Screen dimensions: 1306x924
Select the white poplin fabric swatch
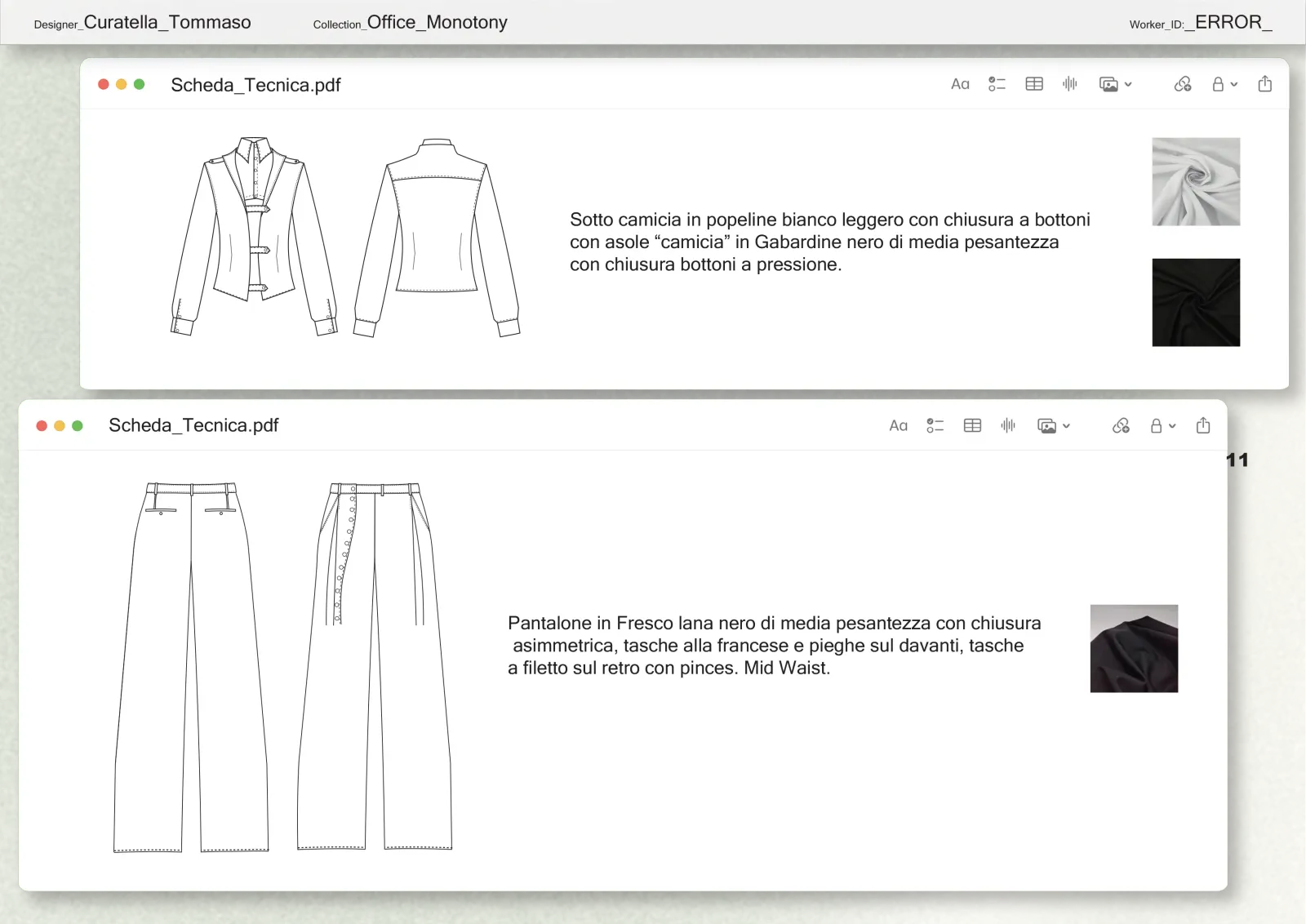click(x=1196, y=181)
